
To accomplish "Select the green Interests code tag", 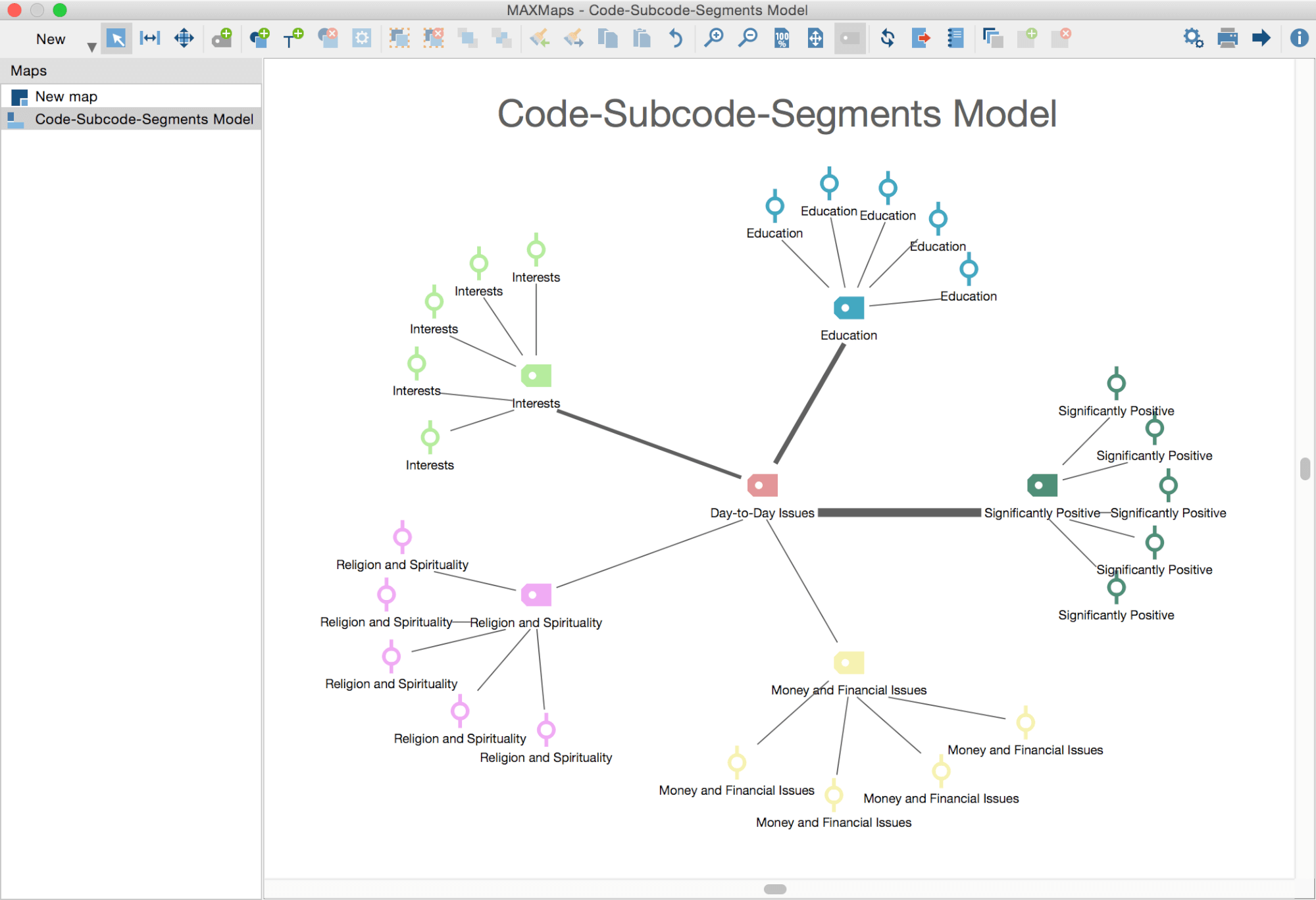I will tap(536, 376).
